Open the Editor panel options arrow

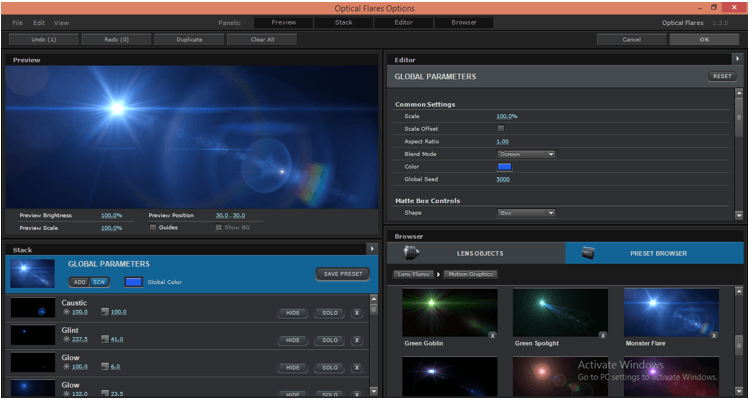[738, 60]
